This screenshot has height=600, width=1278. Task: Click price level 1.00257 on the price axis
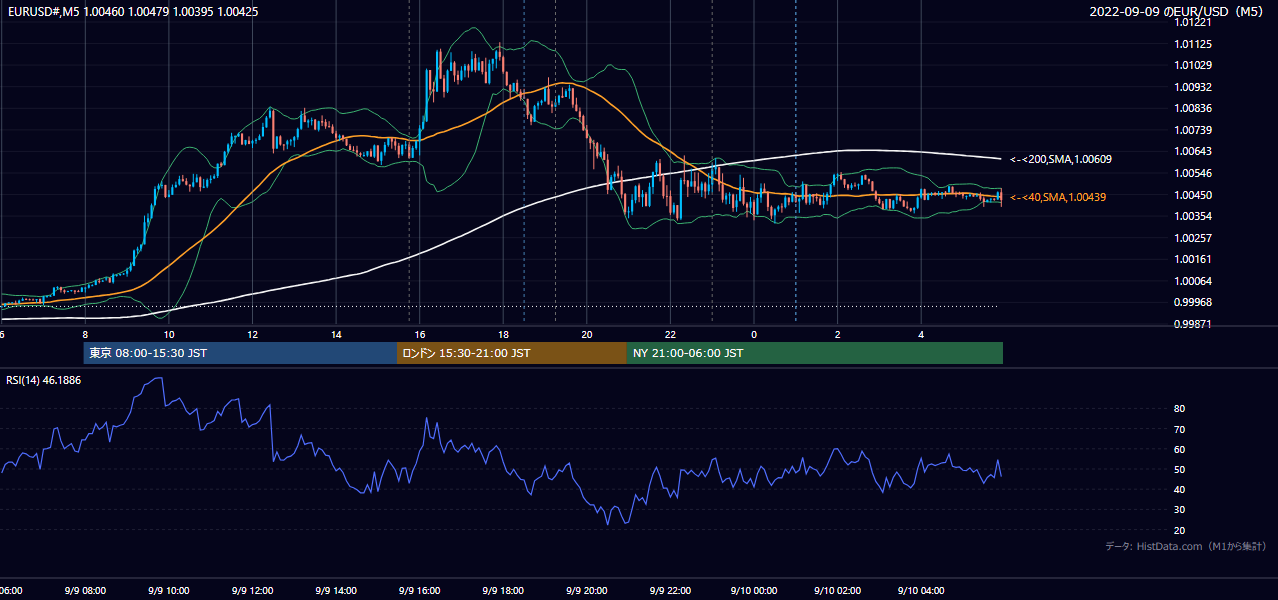pyautogui.click(x=1192, y=238)
